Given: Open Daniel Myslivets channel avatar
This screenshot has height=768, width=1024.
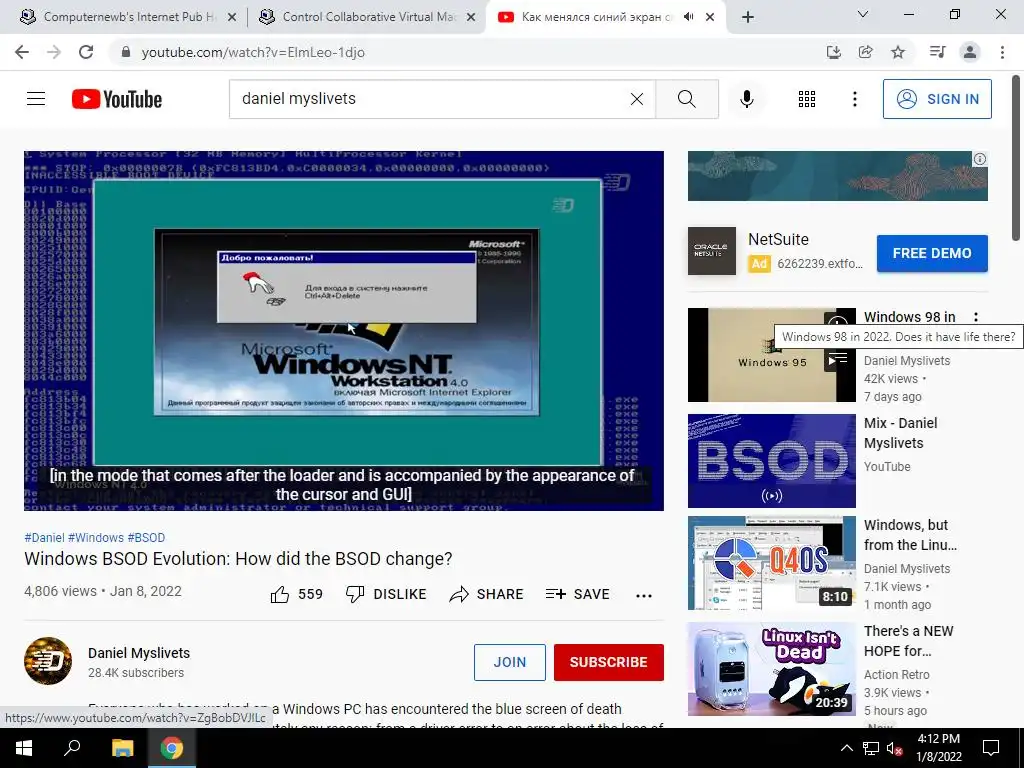Looking at the screenshot, I should pyautogui.click(x=48, y=661).
